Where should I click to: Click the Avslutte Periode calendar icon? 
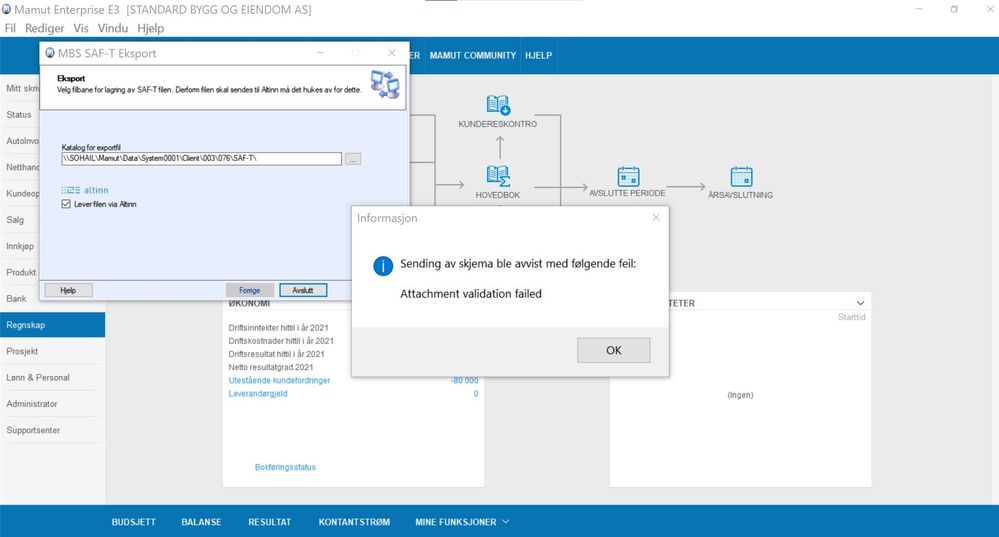628,176
